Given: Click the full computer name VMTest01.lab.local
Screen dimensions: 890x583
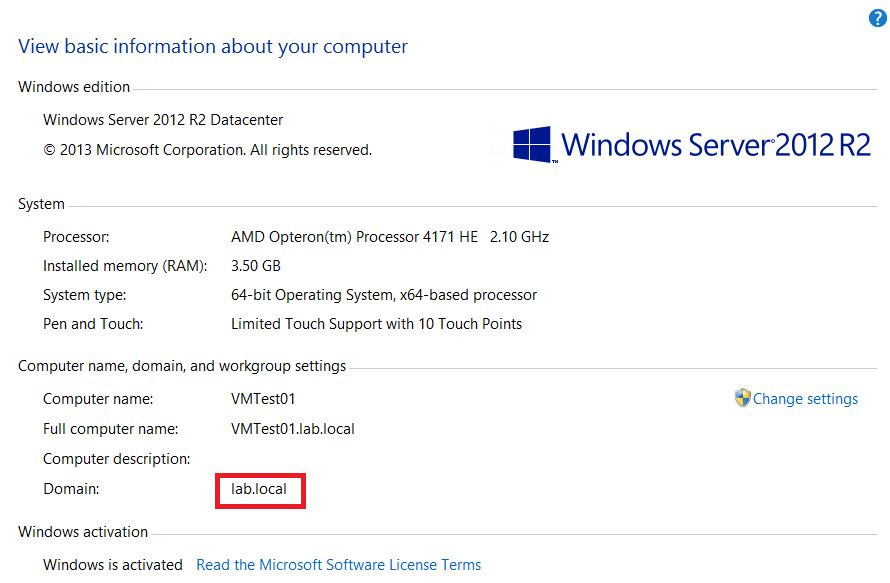Looking at the screenshot, I should coord(292,429).
